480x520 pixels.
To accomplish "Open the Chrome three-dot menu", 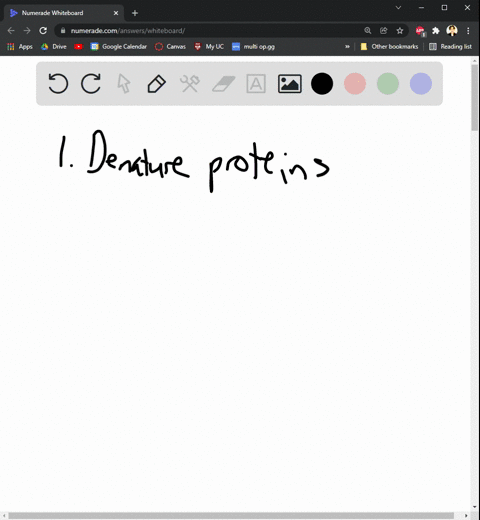I will (468, 31).
